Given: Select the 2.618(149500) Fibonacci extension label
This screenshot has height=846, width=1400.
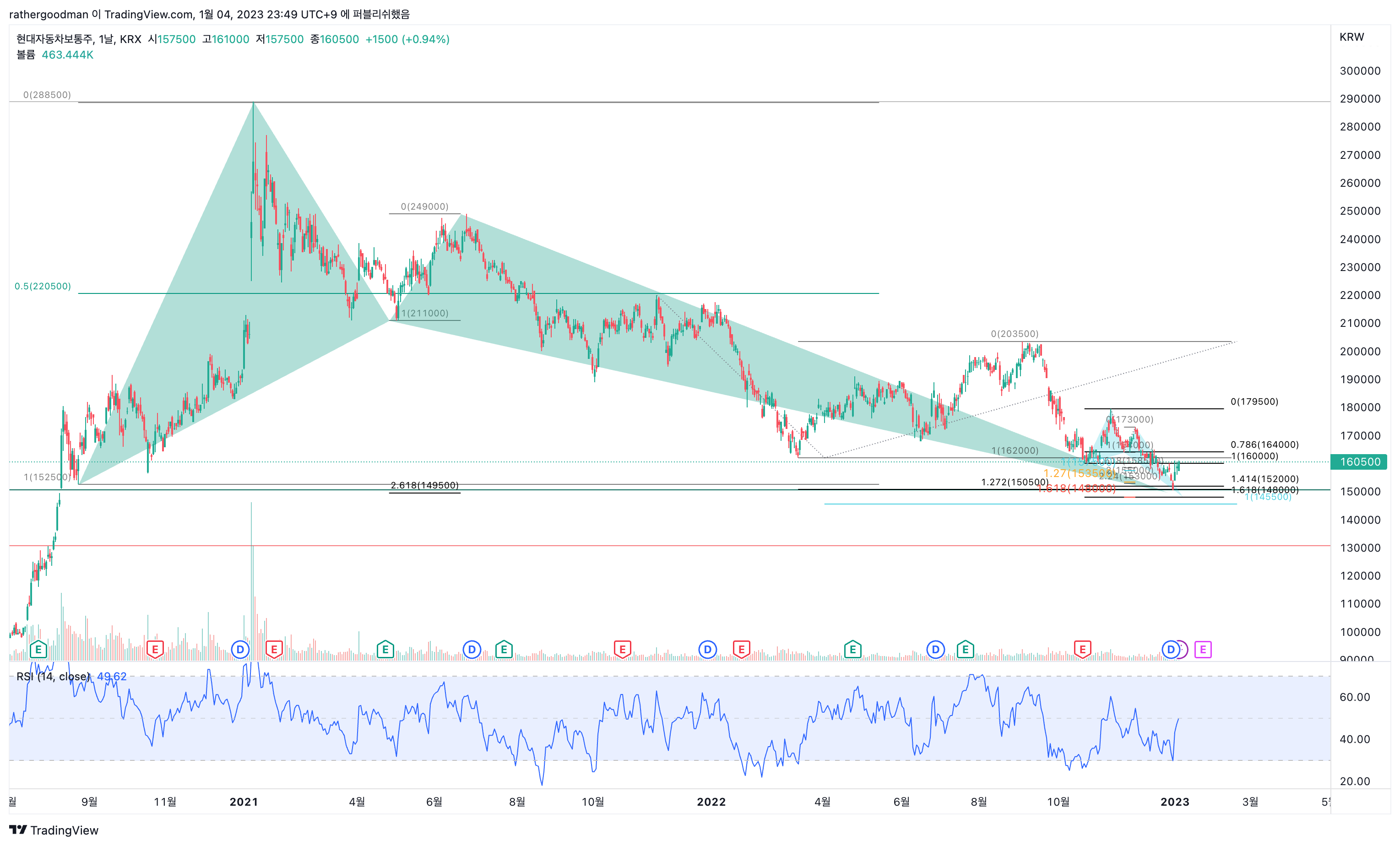Looking at the screenshot, I should pyautogui.click(x=424, y=485).
